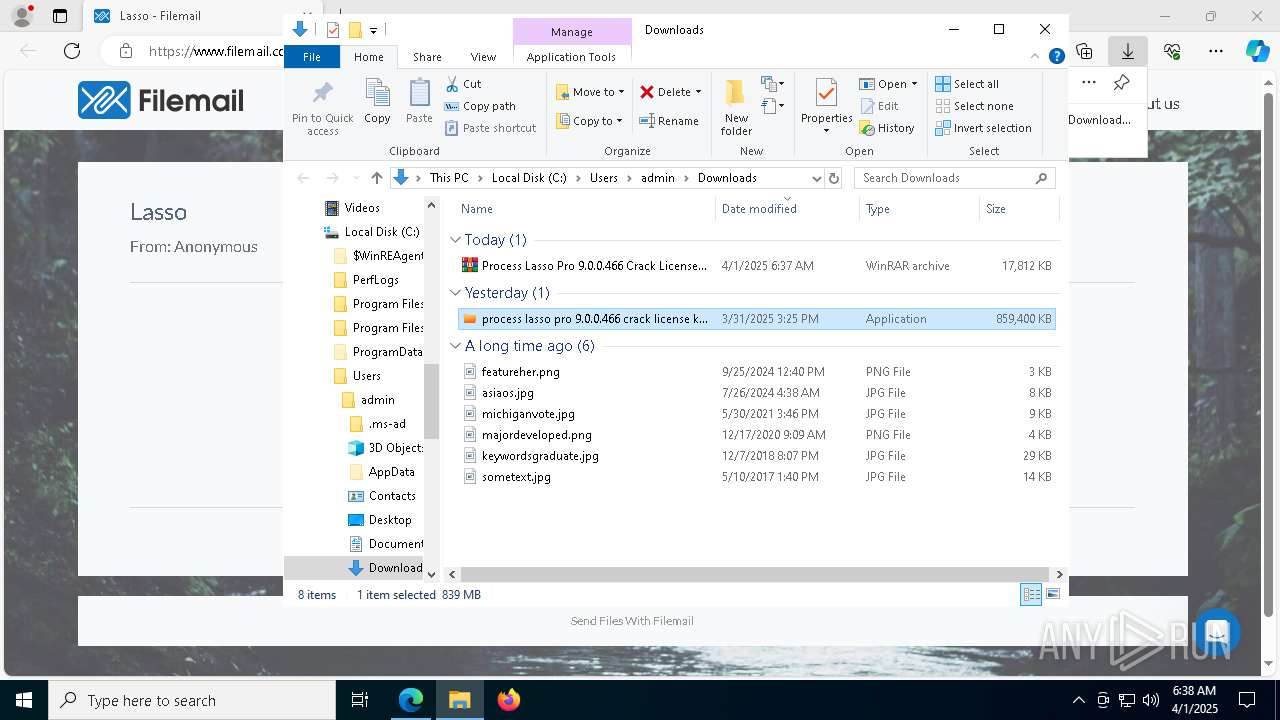This screenshot has height=720, width=1280.
Task: Refresh the Downloads folder
Action: point(835,178)
